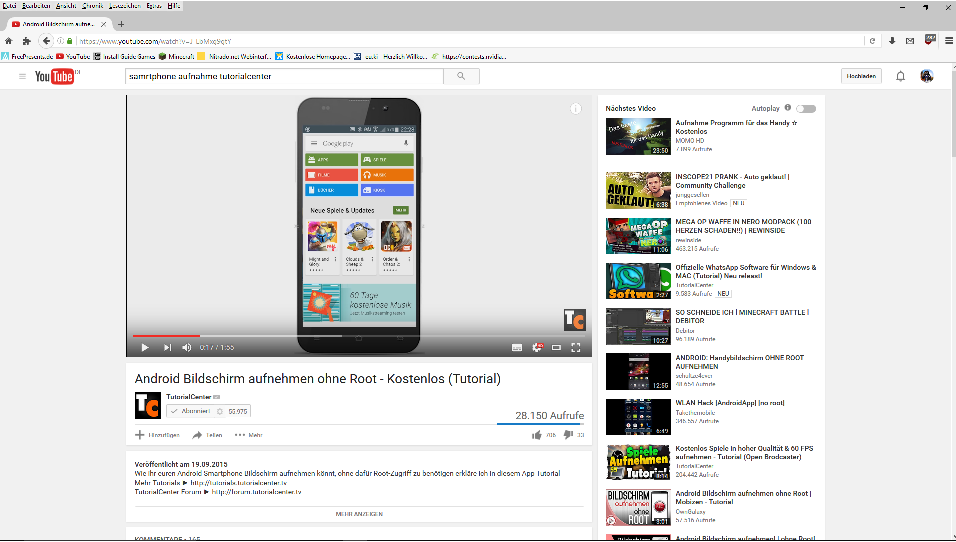Switch player to theater mode
The image size is (956, 542).
click(556, 348)
